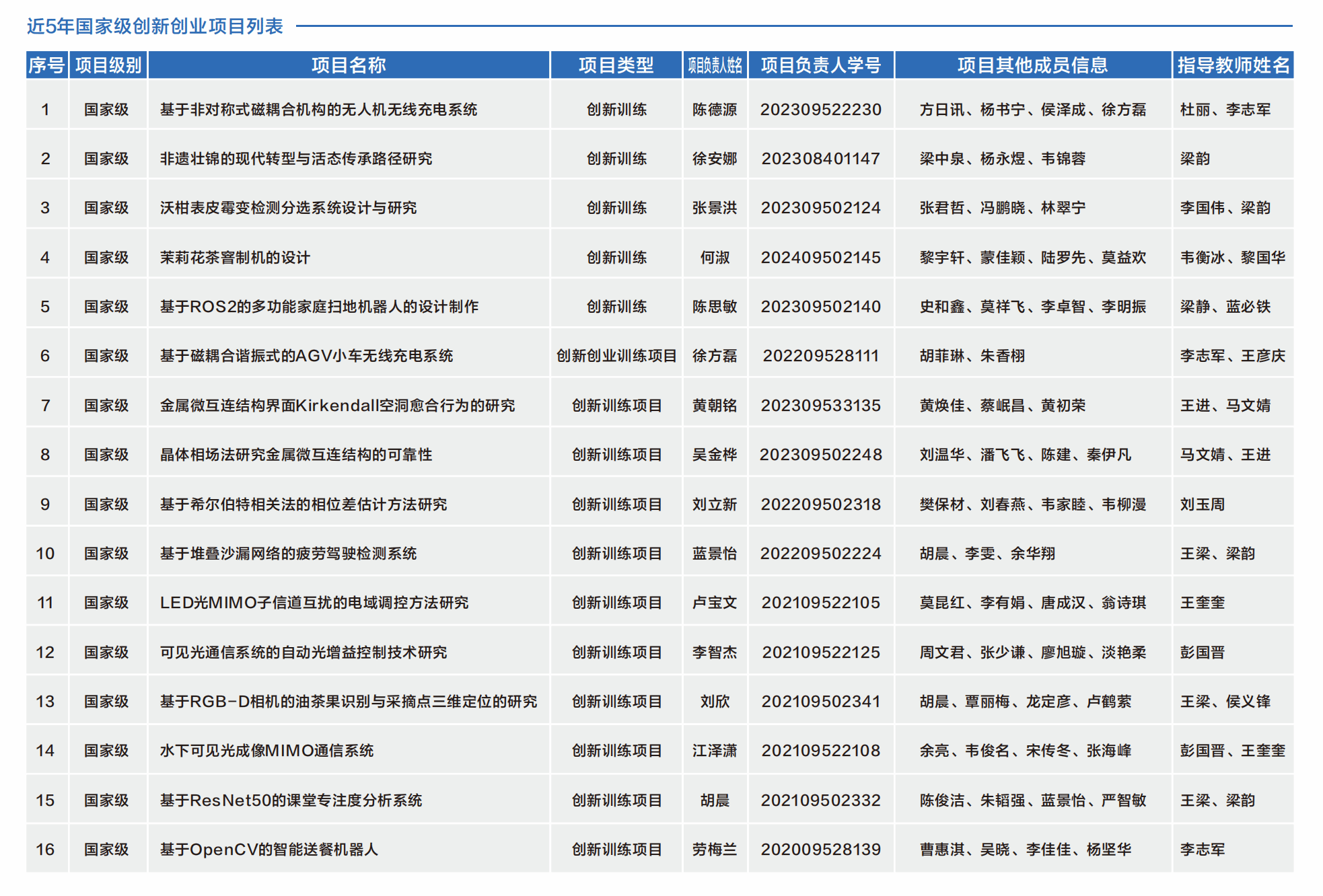Screen dimensions: 1323x896
Task: Click project 沃柑表皮霉变检测分选系统设计与研究
Action: tap(288, 208)
